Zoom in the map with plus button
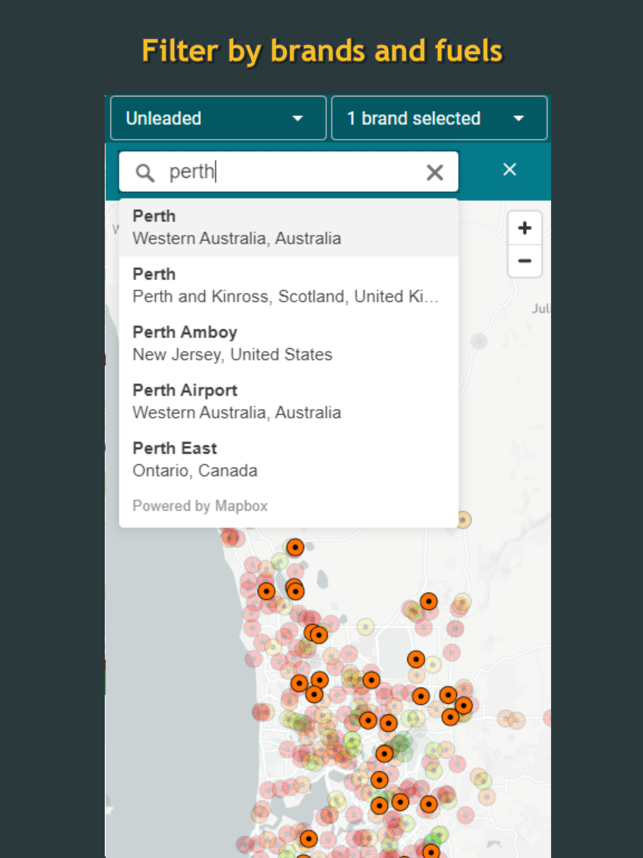Viewport: 643px width, 858px height. click(525, 228)
